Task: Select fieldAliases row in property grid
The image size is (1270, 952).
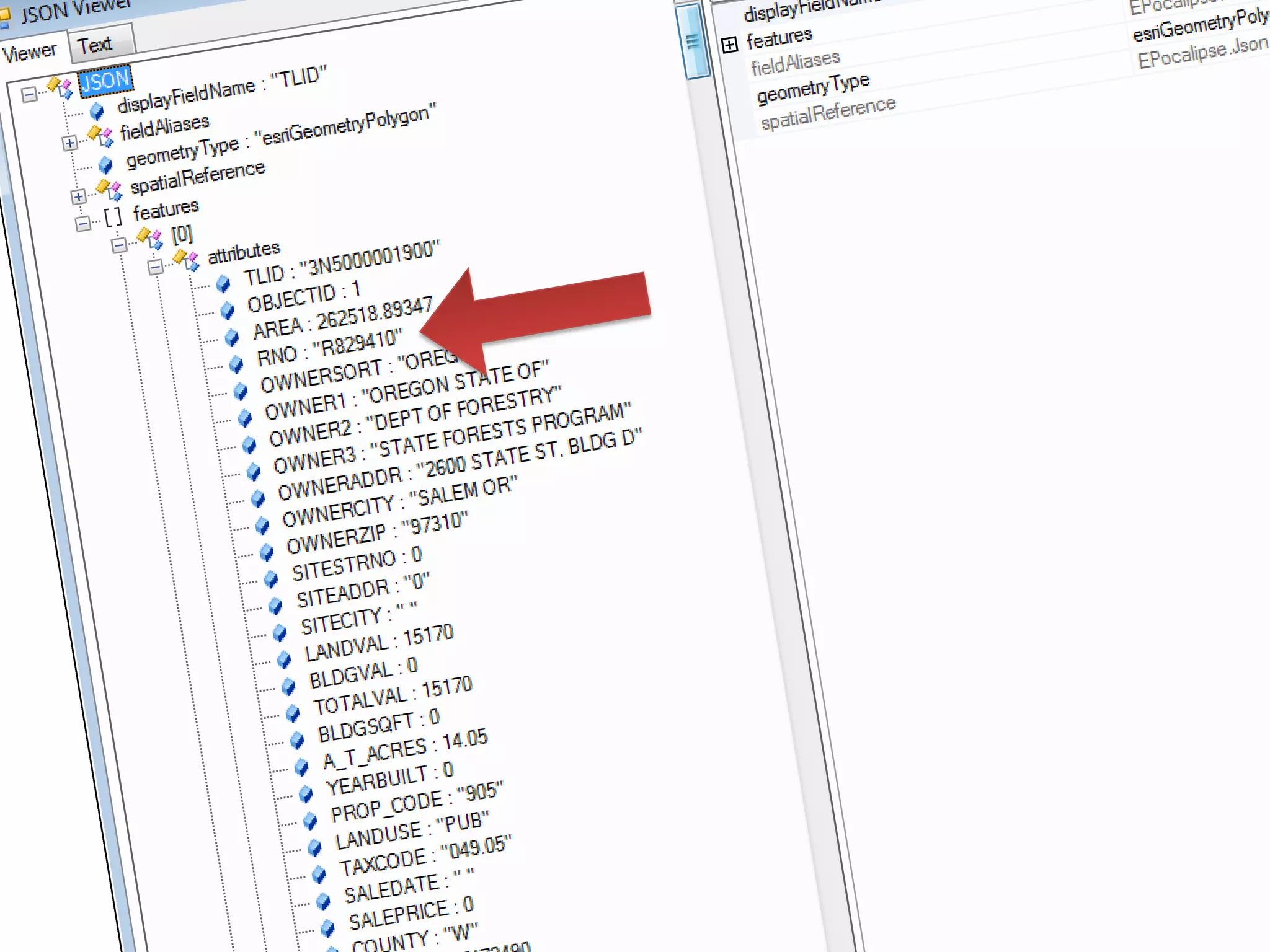Action: tap(796, 63)
